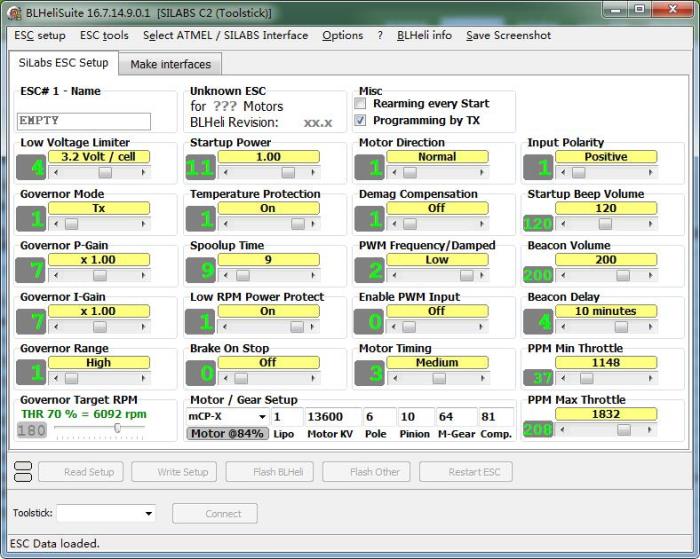Open the Toolstick port dropdown
The height and width of the screenshot is (559, 700).
(x=149, y=513)
